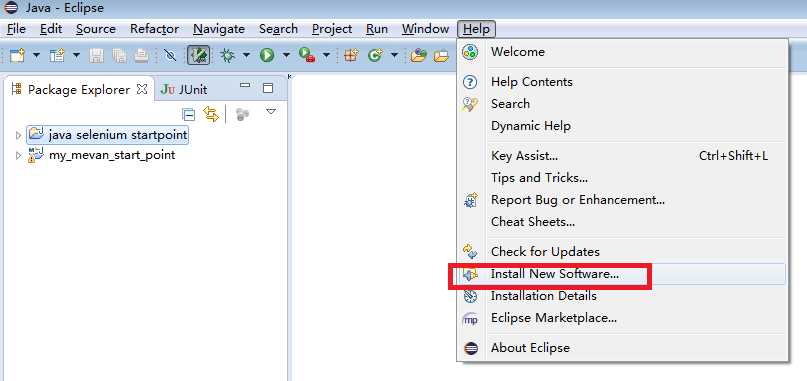Choose About Eclipse menu entry
Screen dimensions: 807x381
coord(622,348)
